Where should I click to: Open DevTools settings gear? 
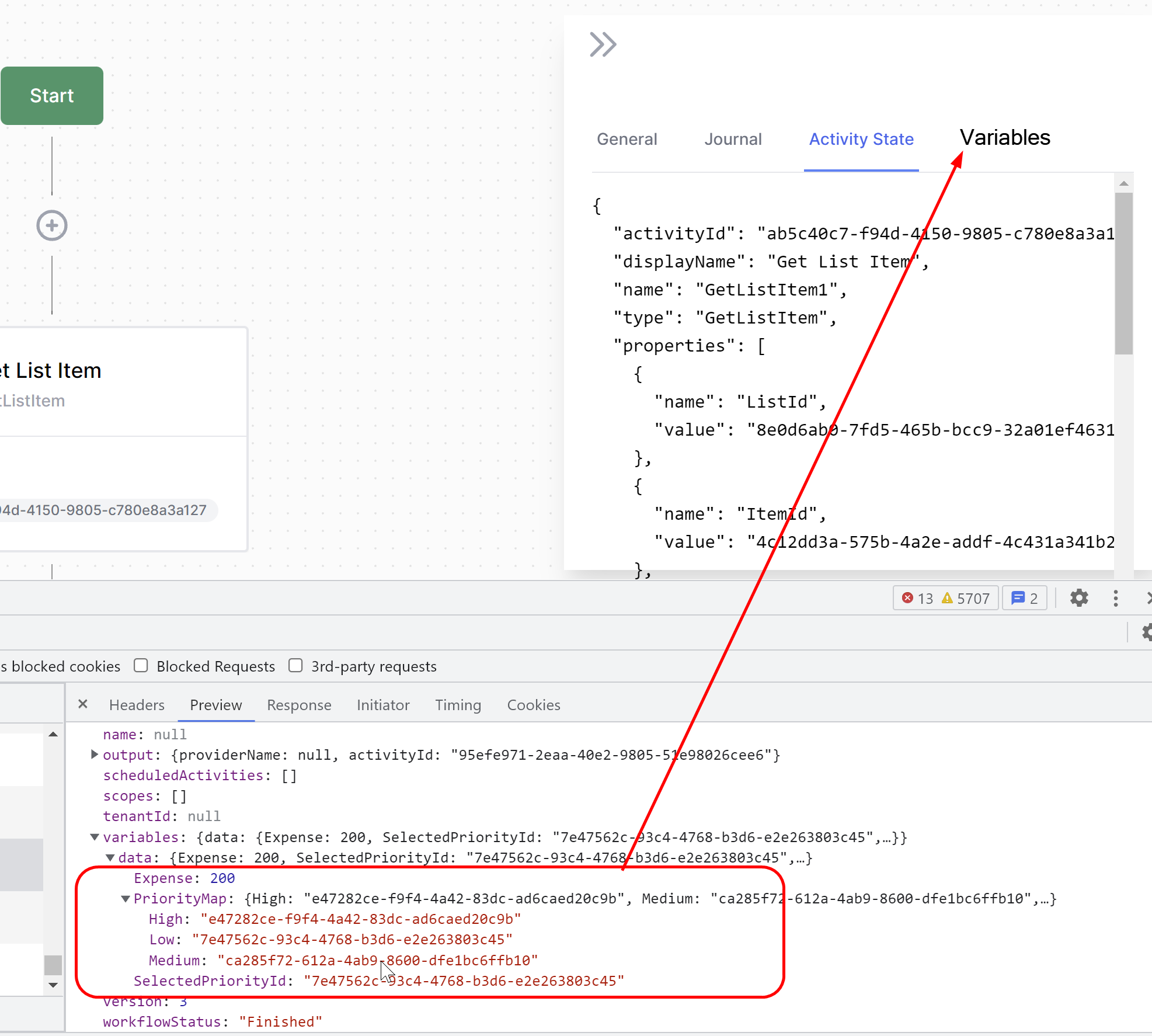coord(1078,598)
